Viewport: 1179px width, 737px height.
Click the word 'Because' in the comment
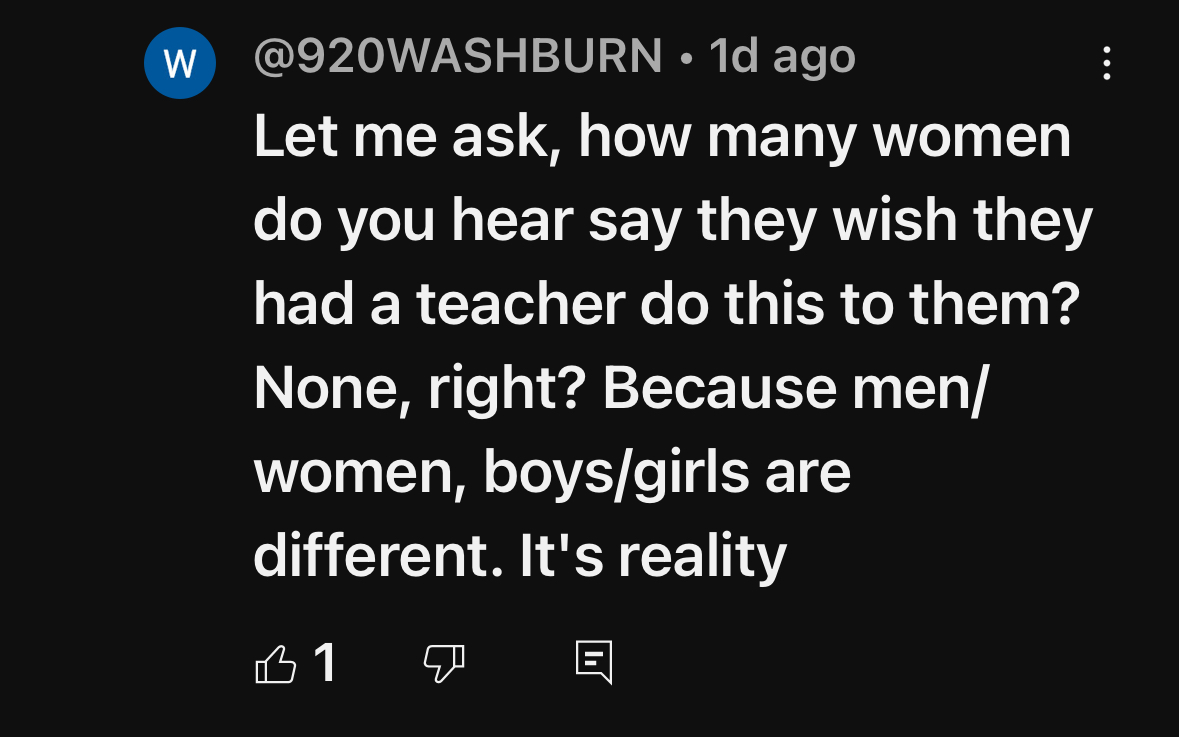tap(720, 389)
